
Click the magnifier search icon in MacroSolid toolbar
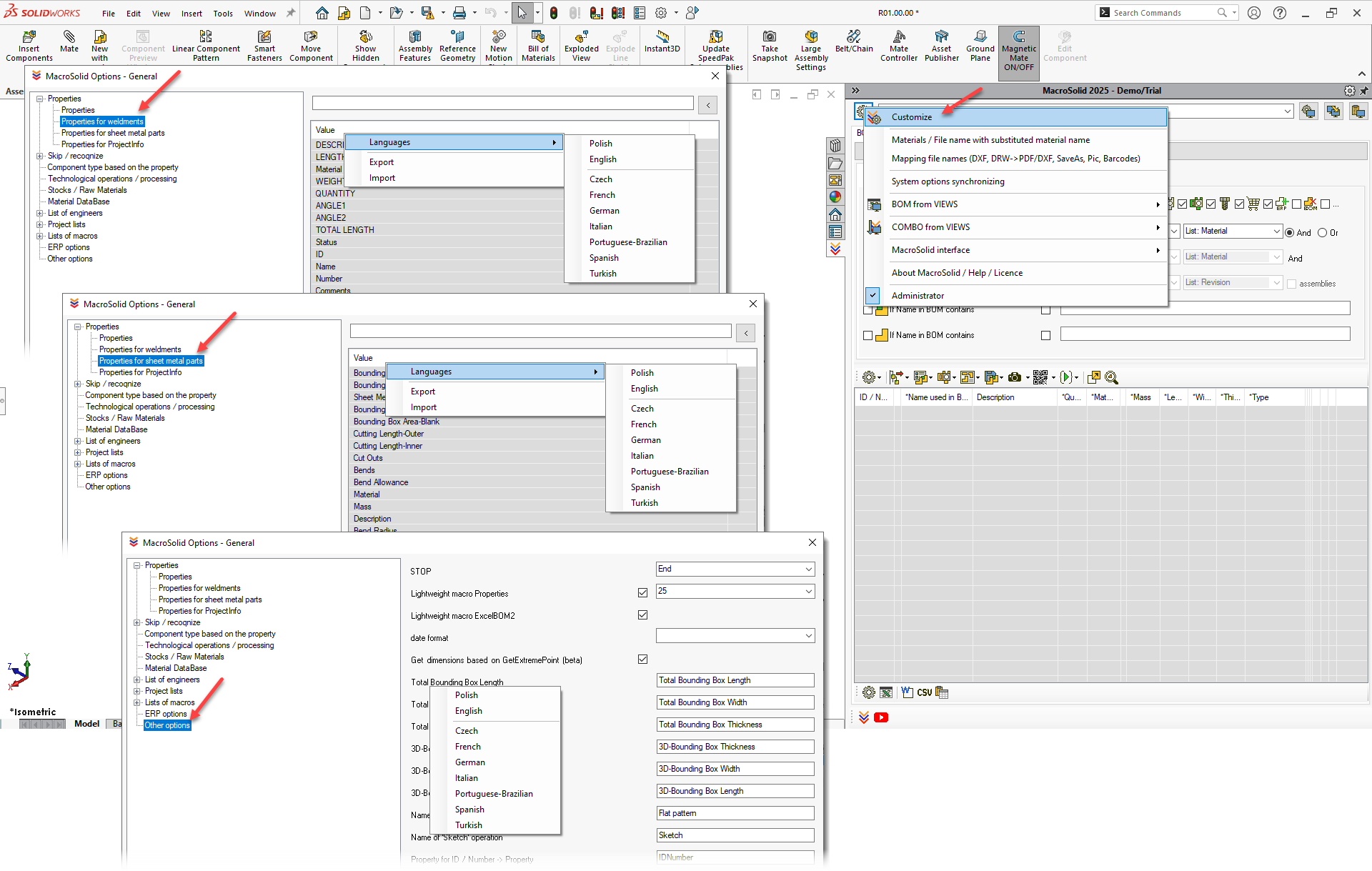(1111, 377)
